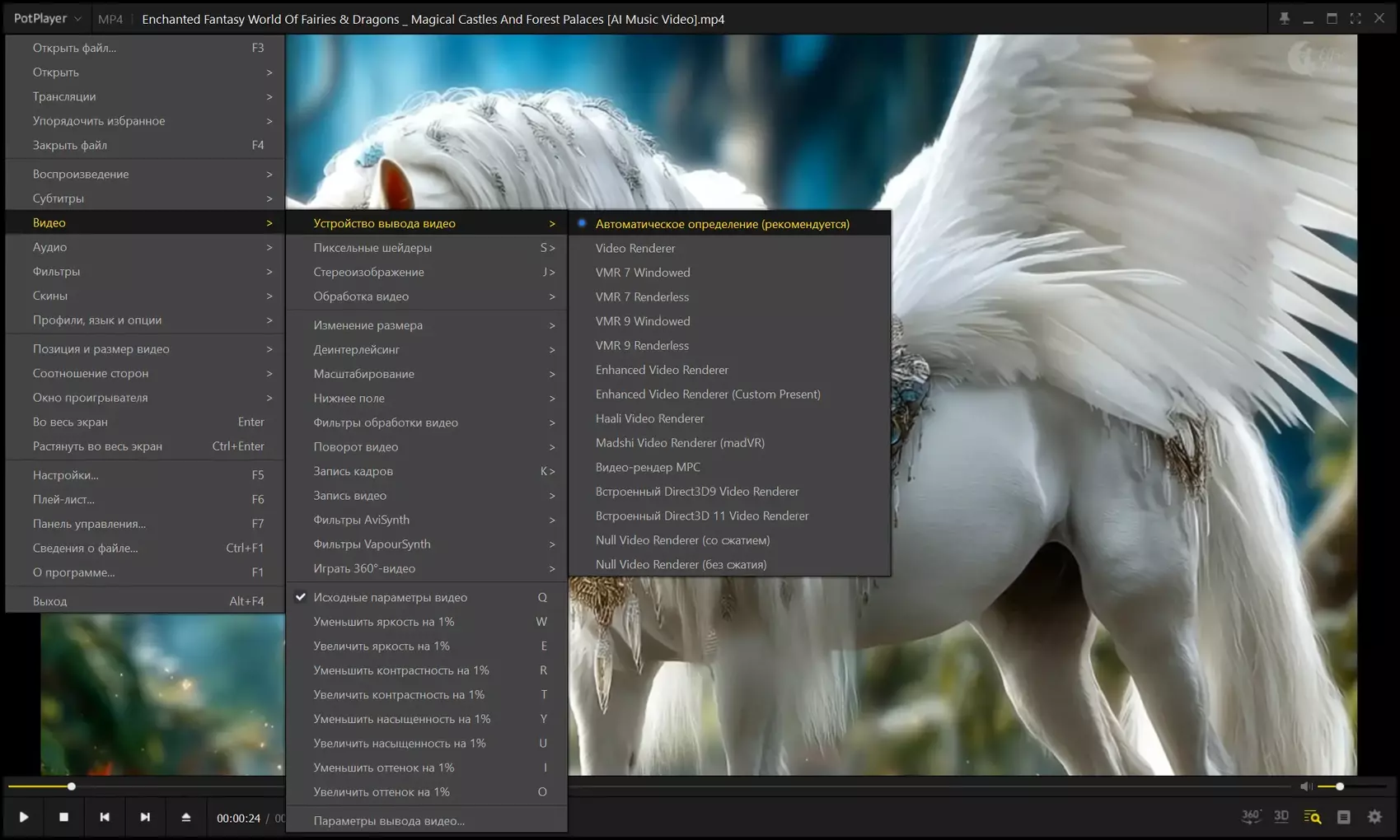Pin the window on top
The width and height of the screenshot is (1400, 840).
pyautogui.click(x=1284, y=19)
